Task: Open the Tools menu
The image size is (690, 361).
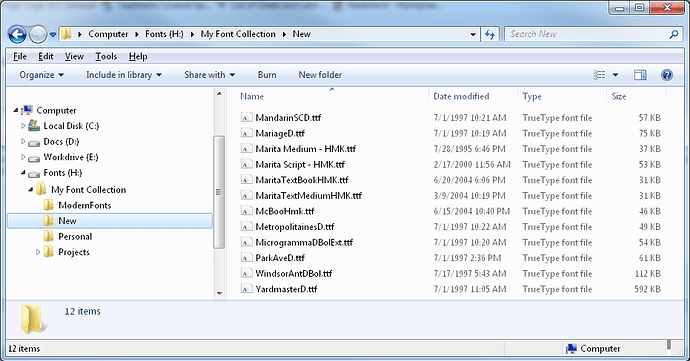Action: (x=106, y=56)
